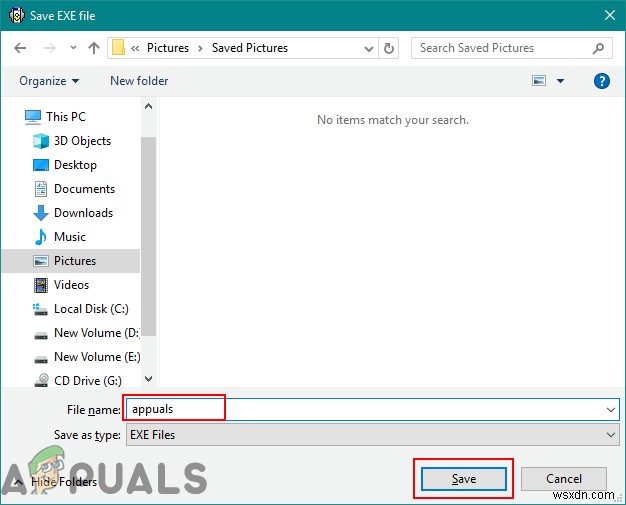Refresh the Saved Pictures folder
This screenshot has width=626, height=505.
pyautogui.click(x=388, y=48)
